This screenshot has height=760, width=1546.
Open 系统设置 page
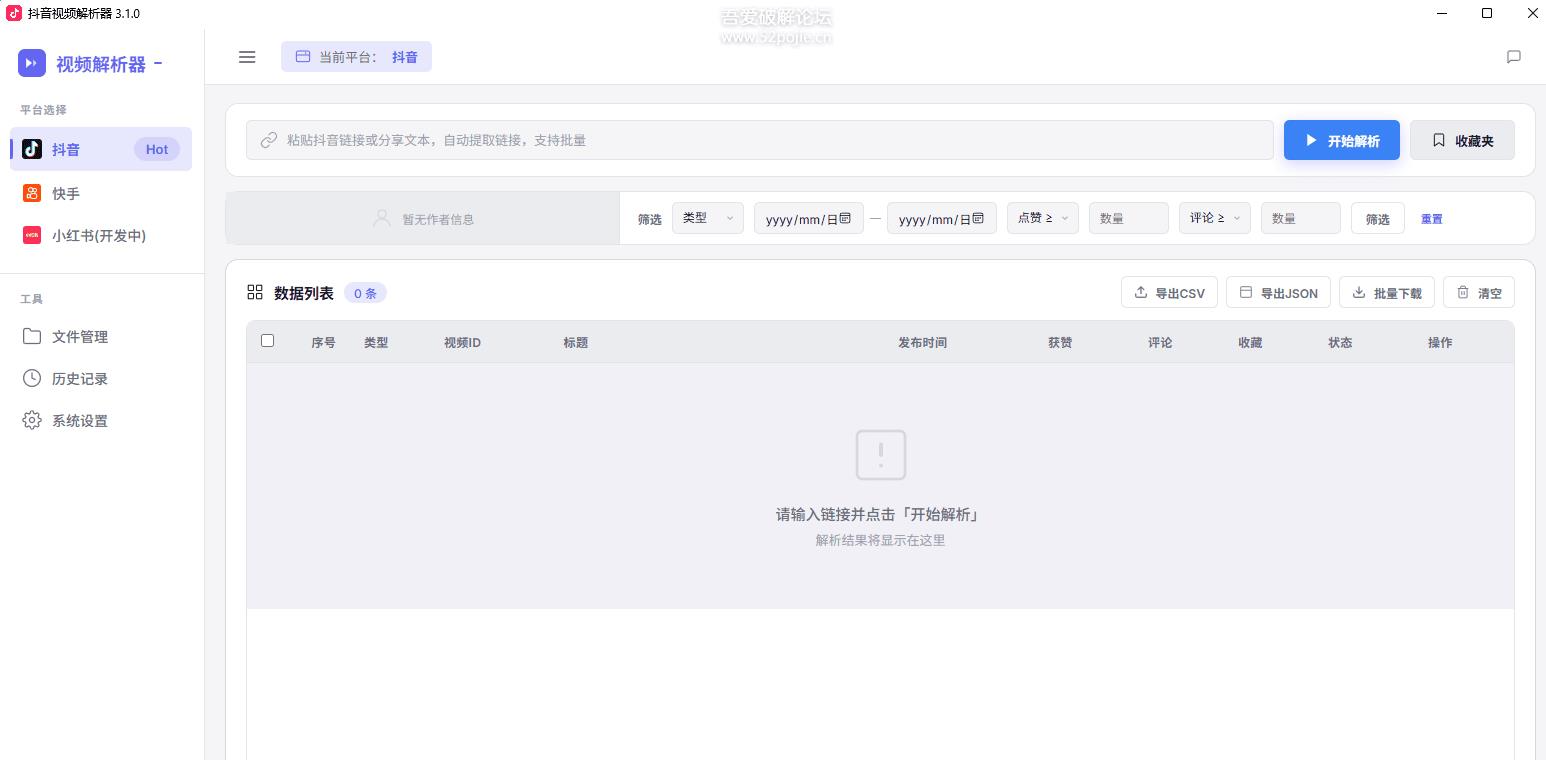coord(101,420)
